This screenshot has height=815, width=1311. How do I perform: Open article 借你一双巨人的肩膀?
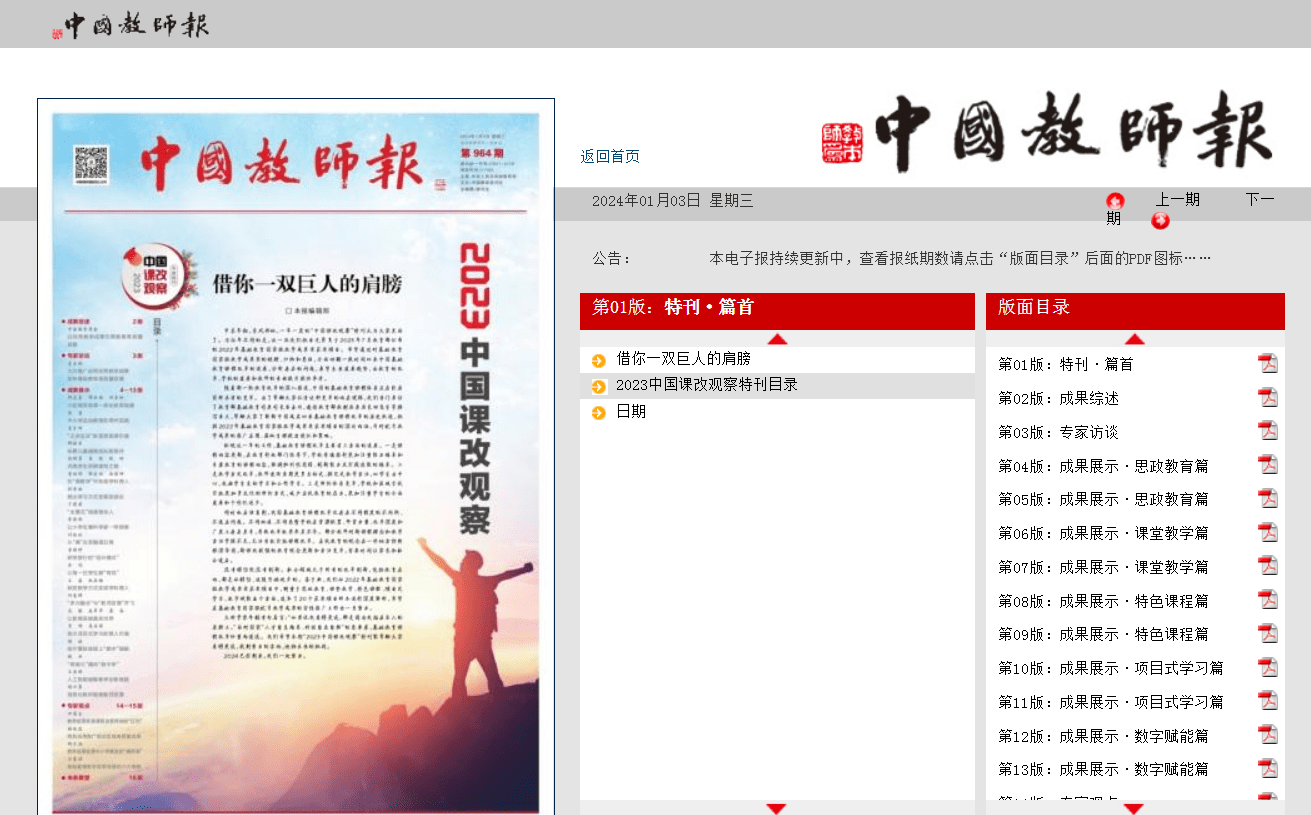[683, 359]
